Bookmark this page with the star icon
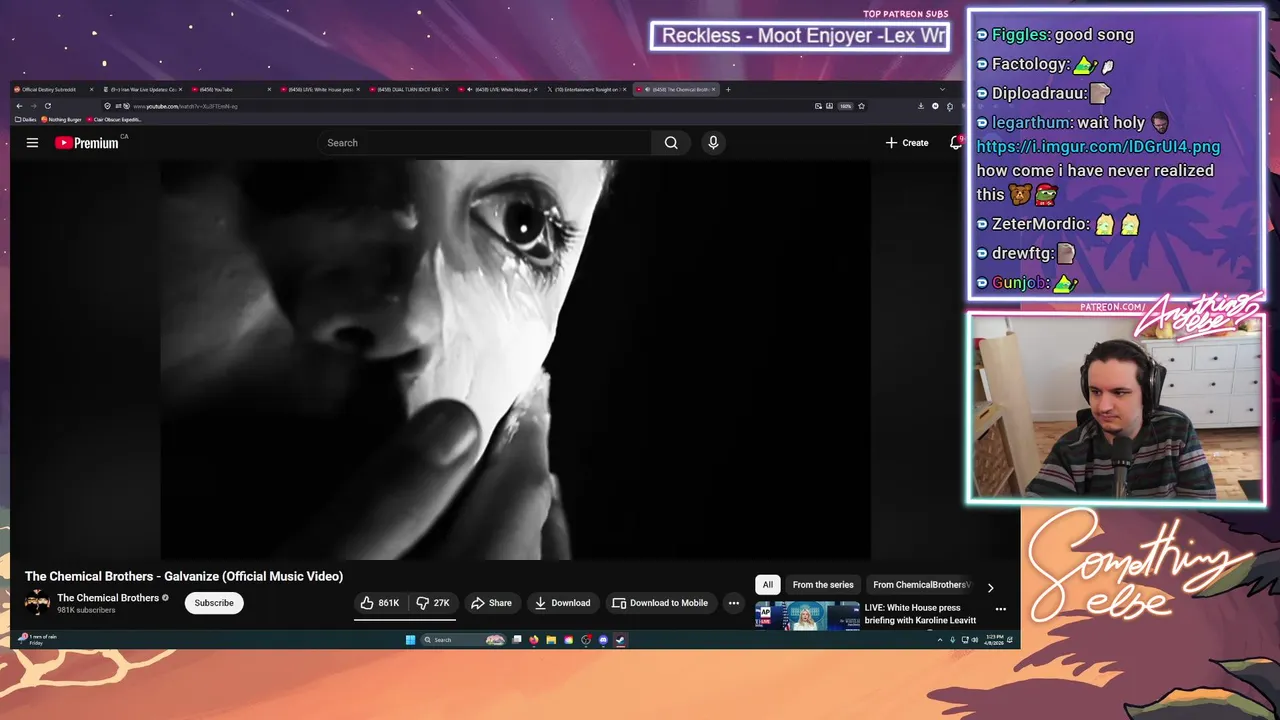 pos(861,106)
